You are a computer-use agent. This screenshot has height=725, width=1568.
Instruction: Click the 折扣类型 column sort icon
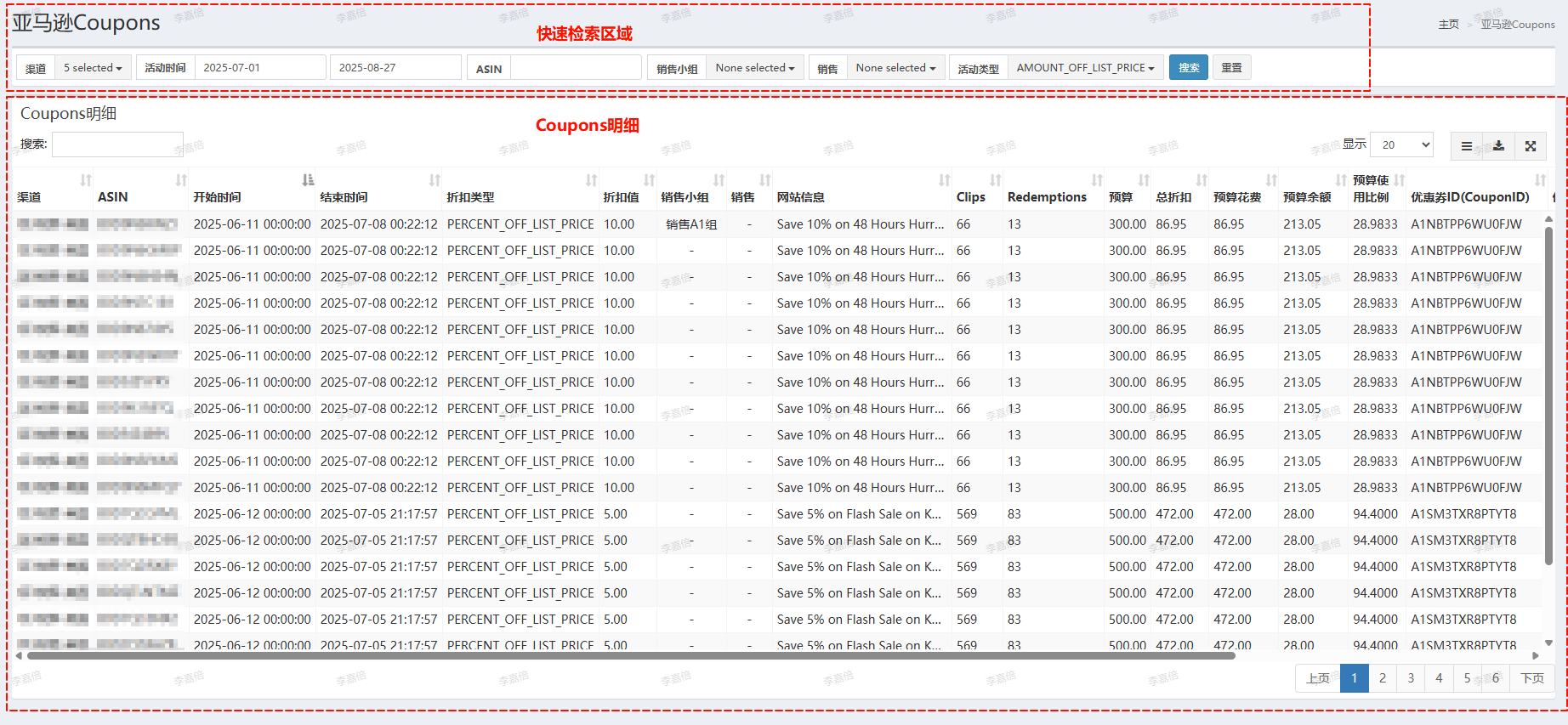point(591,180)
